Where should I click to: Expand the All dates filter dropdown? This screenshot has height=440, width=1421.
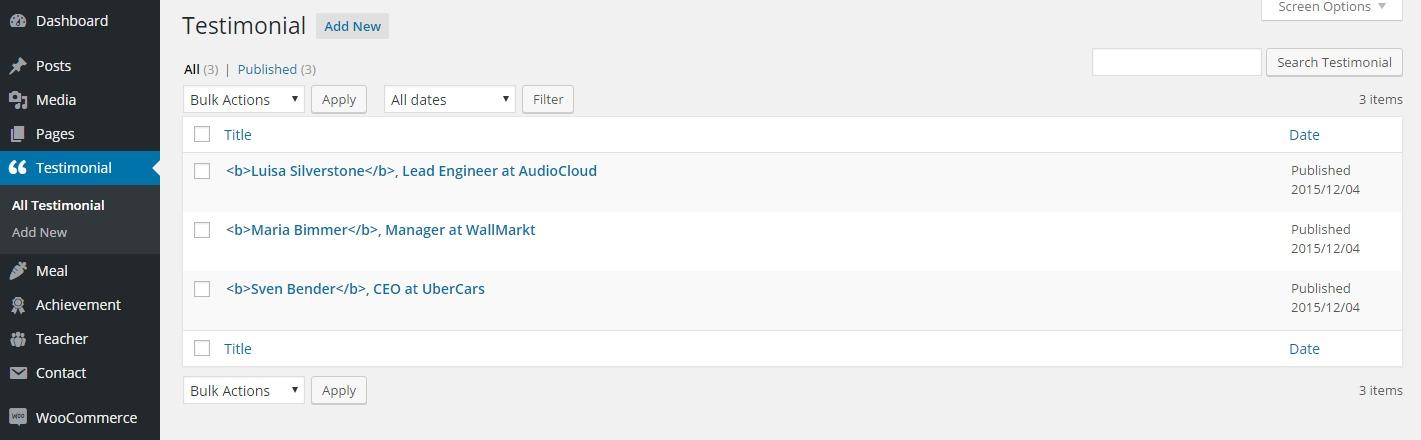(x=449, y=99)
